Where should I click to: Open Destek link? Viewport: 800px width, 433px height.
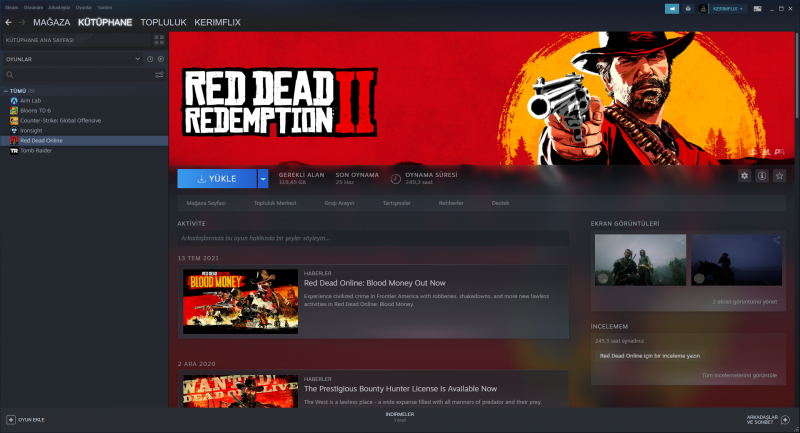501,203
